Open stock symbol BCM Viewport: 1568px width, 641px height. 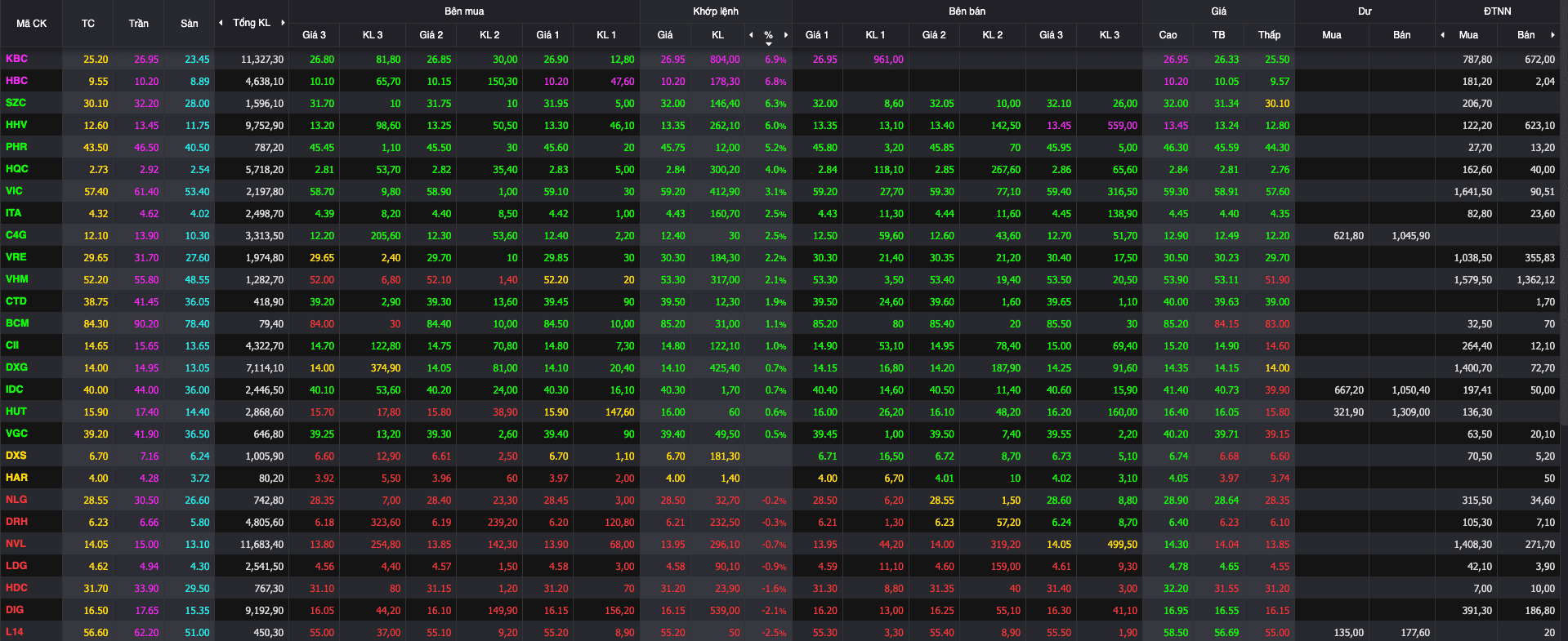17,323
